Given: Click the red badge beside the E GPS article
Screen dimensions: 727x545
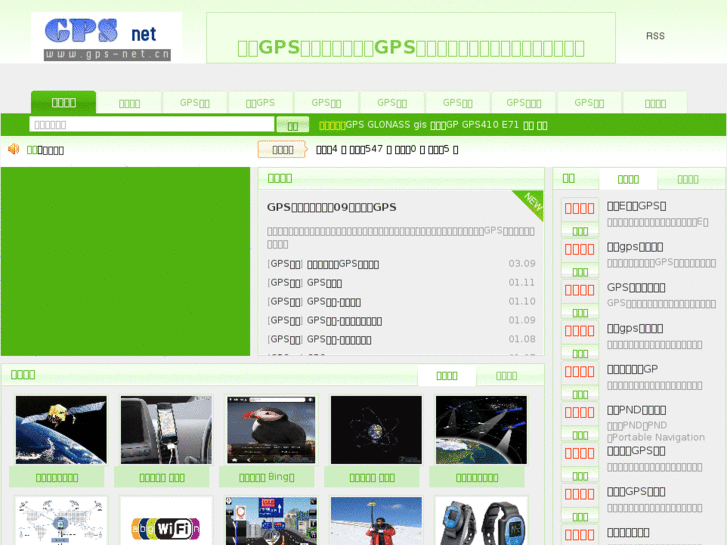Looking at the screenshot, I should pyautogui.click(x=580, y=208).
